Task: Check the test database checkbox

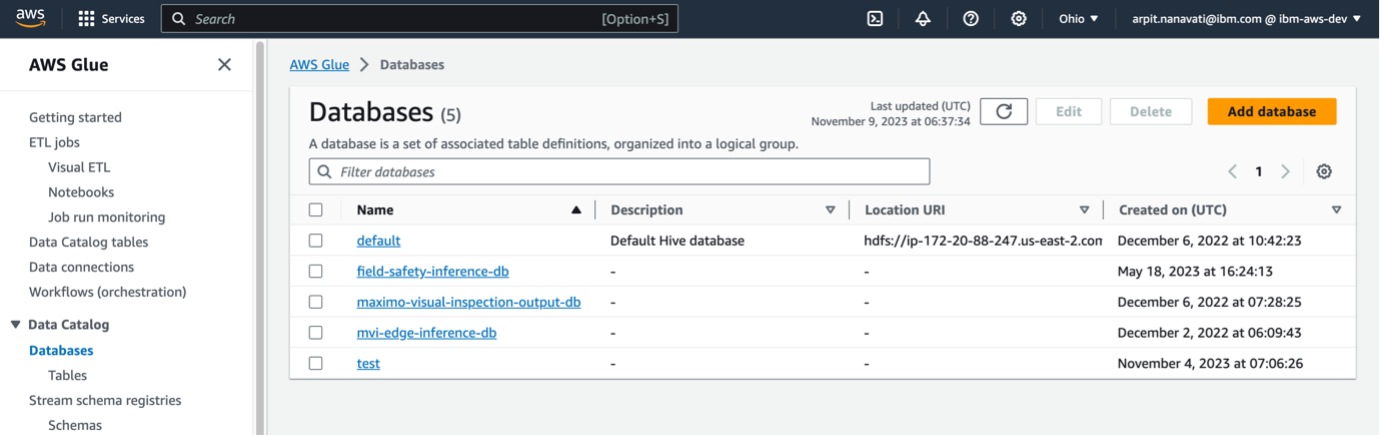Action: [316, 364]
